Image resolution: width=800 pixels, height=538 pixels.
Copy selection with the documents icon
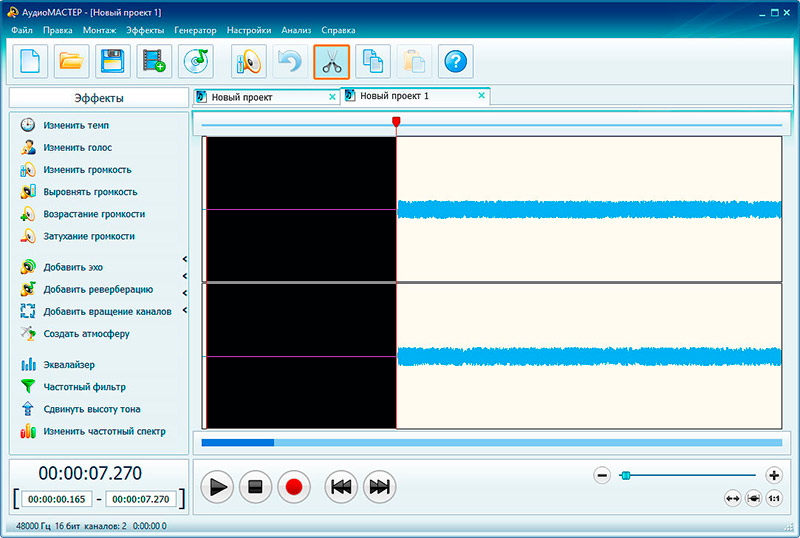pos(373,61)
